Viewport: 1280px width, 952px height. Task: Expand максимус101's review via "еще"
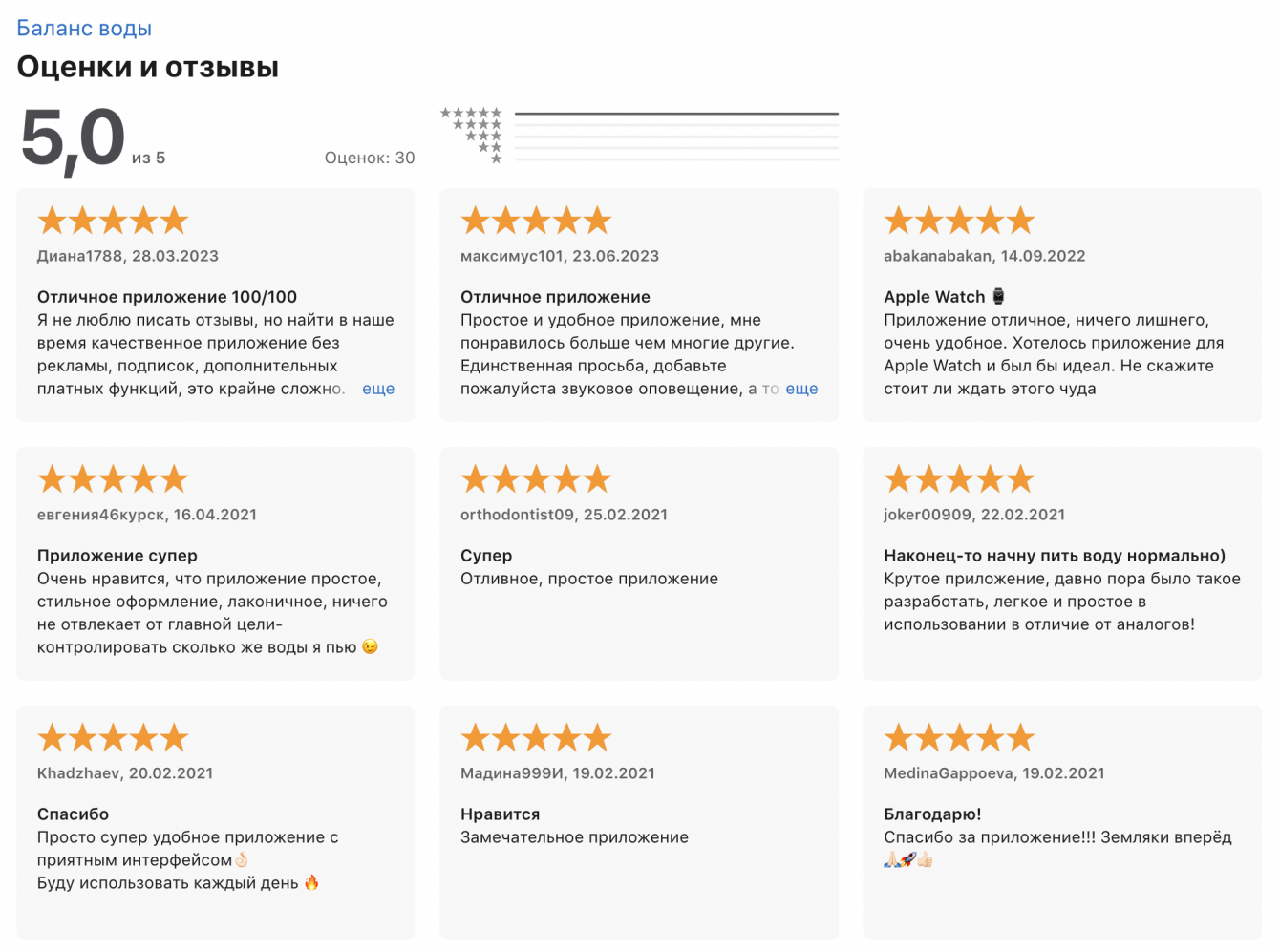click(x=801, y=389)
